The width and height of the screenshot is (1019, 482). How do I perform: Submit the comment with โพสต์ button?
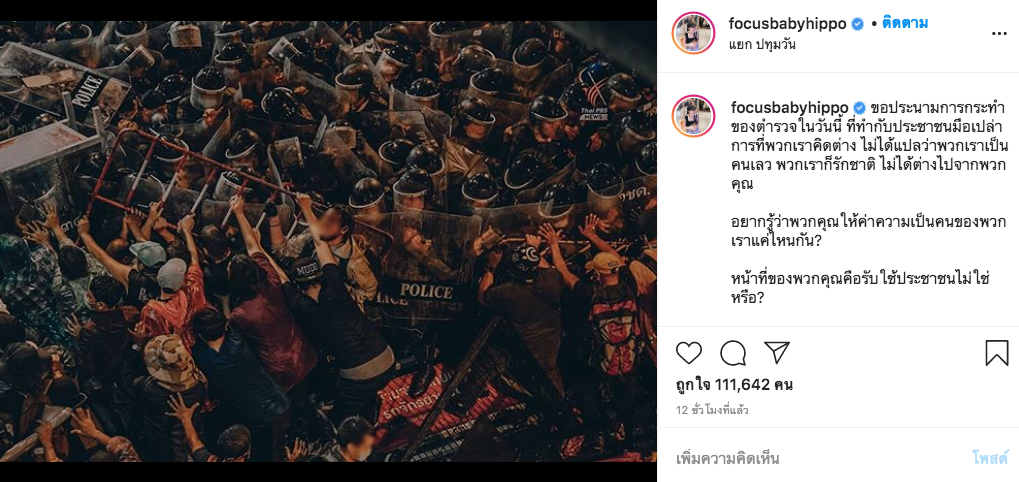tap(990, 458)
